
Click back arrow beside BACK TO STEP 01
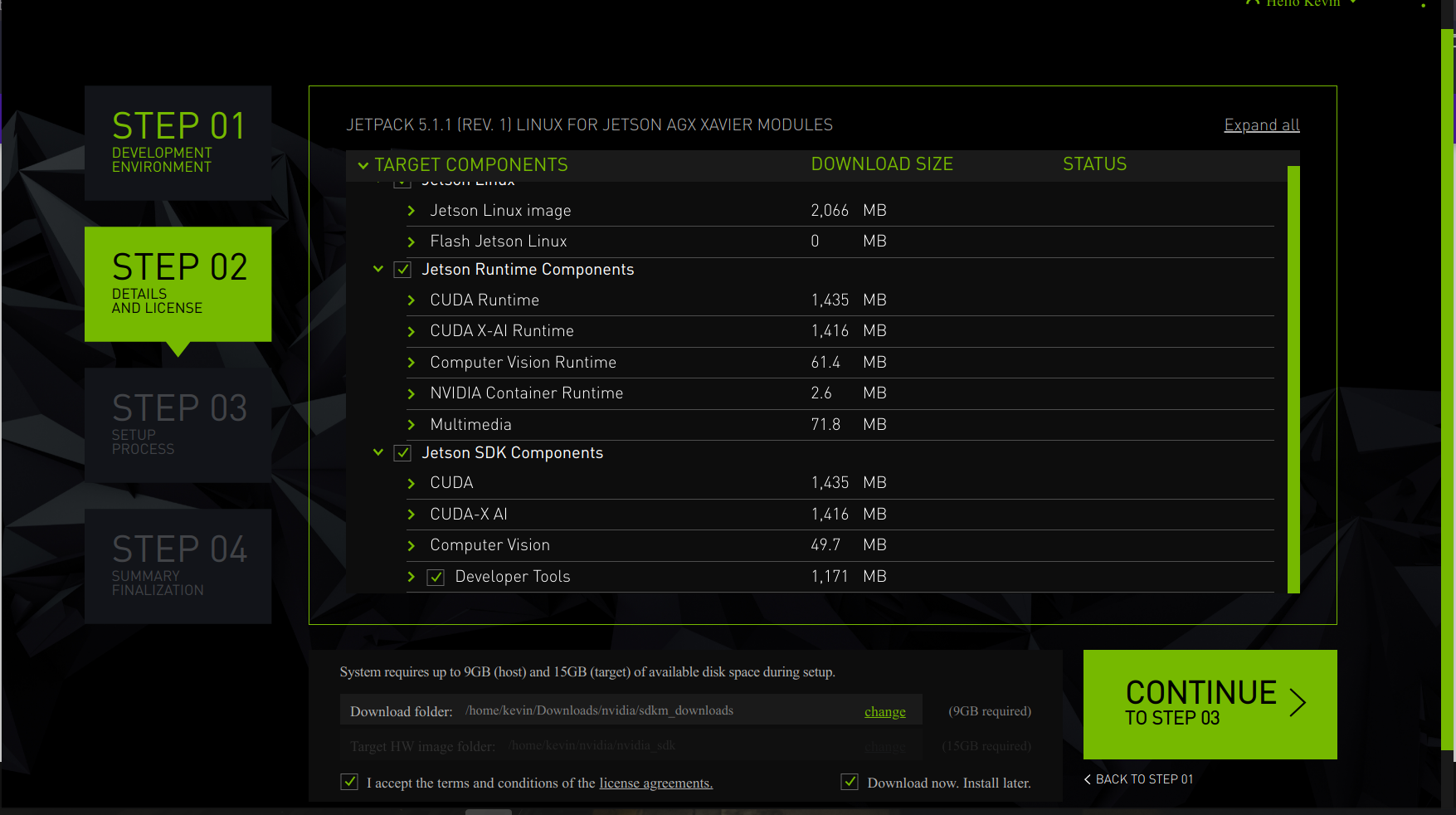(x=1088, y=779)
